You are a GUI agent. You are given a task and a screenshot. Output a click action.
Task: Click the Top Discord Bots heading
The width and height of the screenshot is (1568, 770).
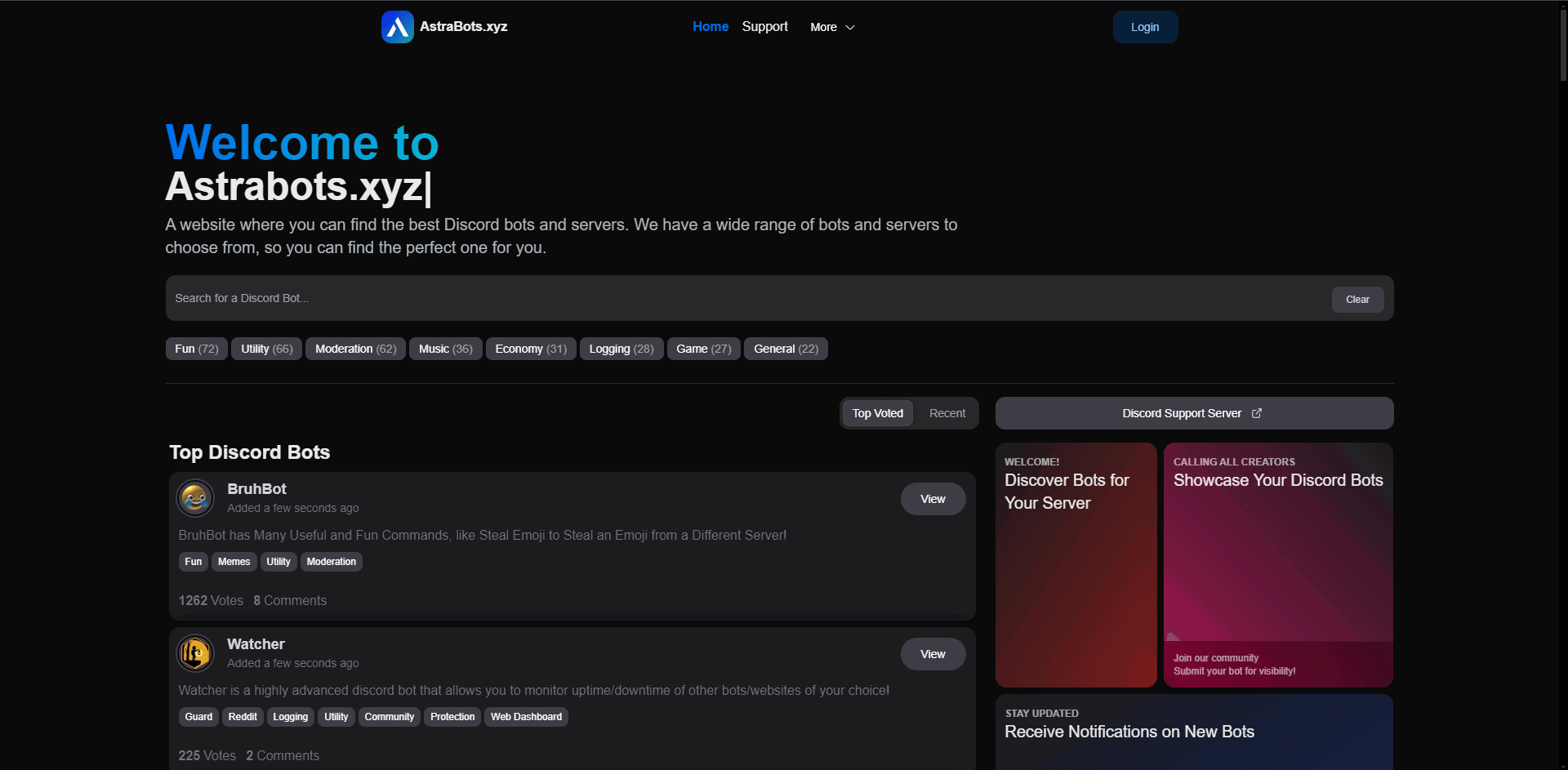pyautogui.click(x=250, y=452)
